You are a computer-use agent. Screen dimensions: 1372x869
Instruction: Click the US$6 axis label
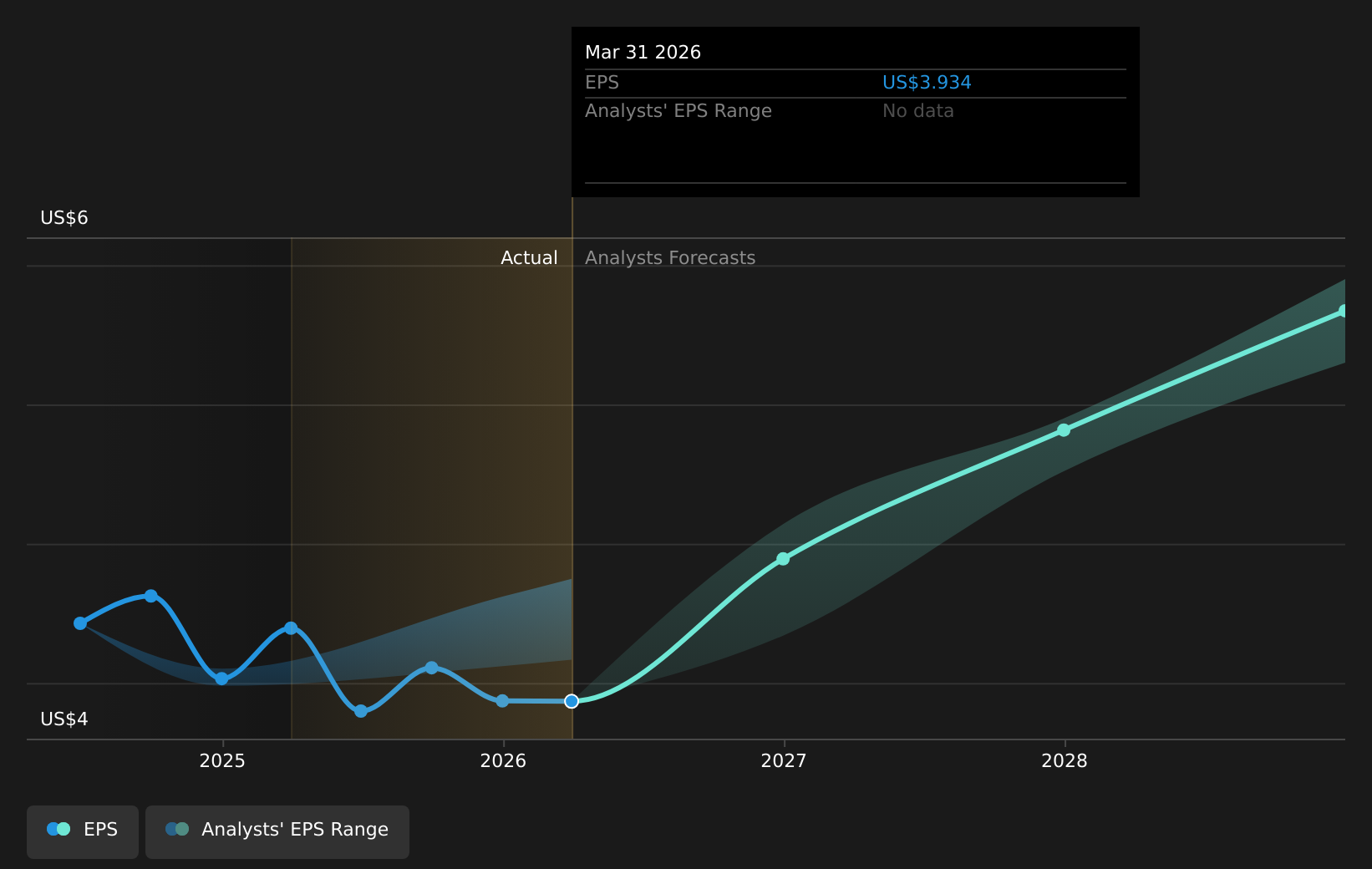click(x=64, y=218)
